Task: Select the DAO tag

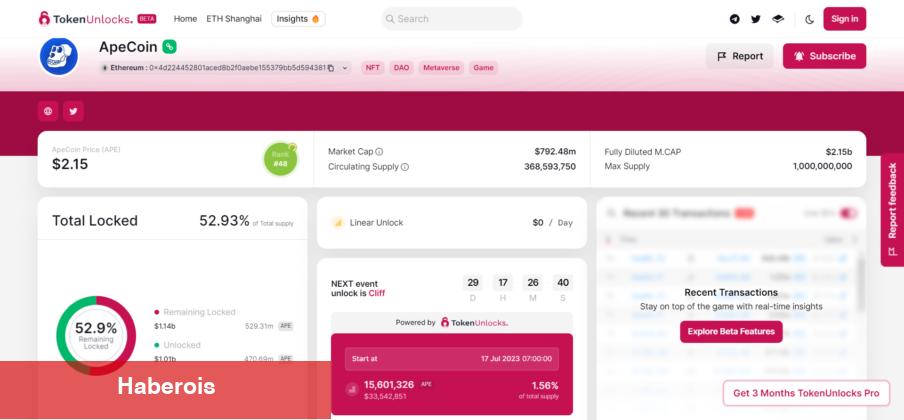Action: pos(401,68)
